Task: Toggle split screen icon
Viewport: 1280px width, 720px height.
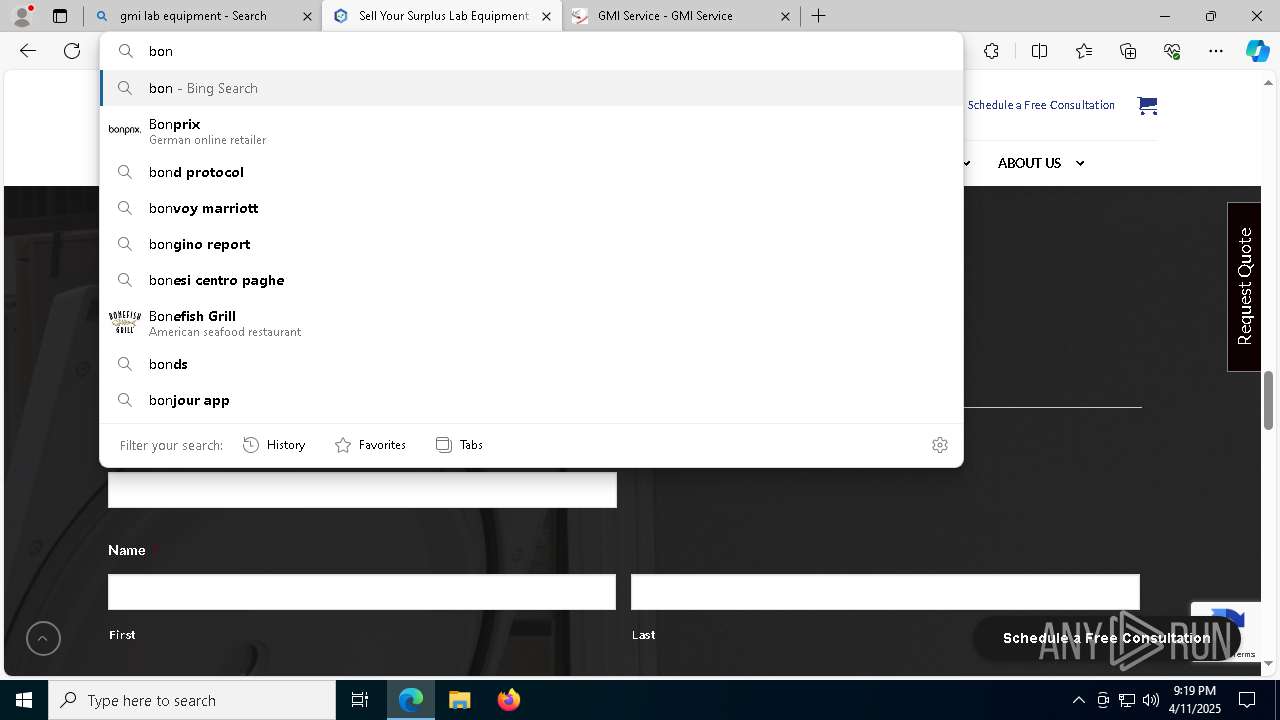Action: click(x=1039, y=51)
